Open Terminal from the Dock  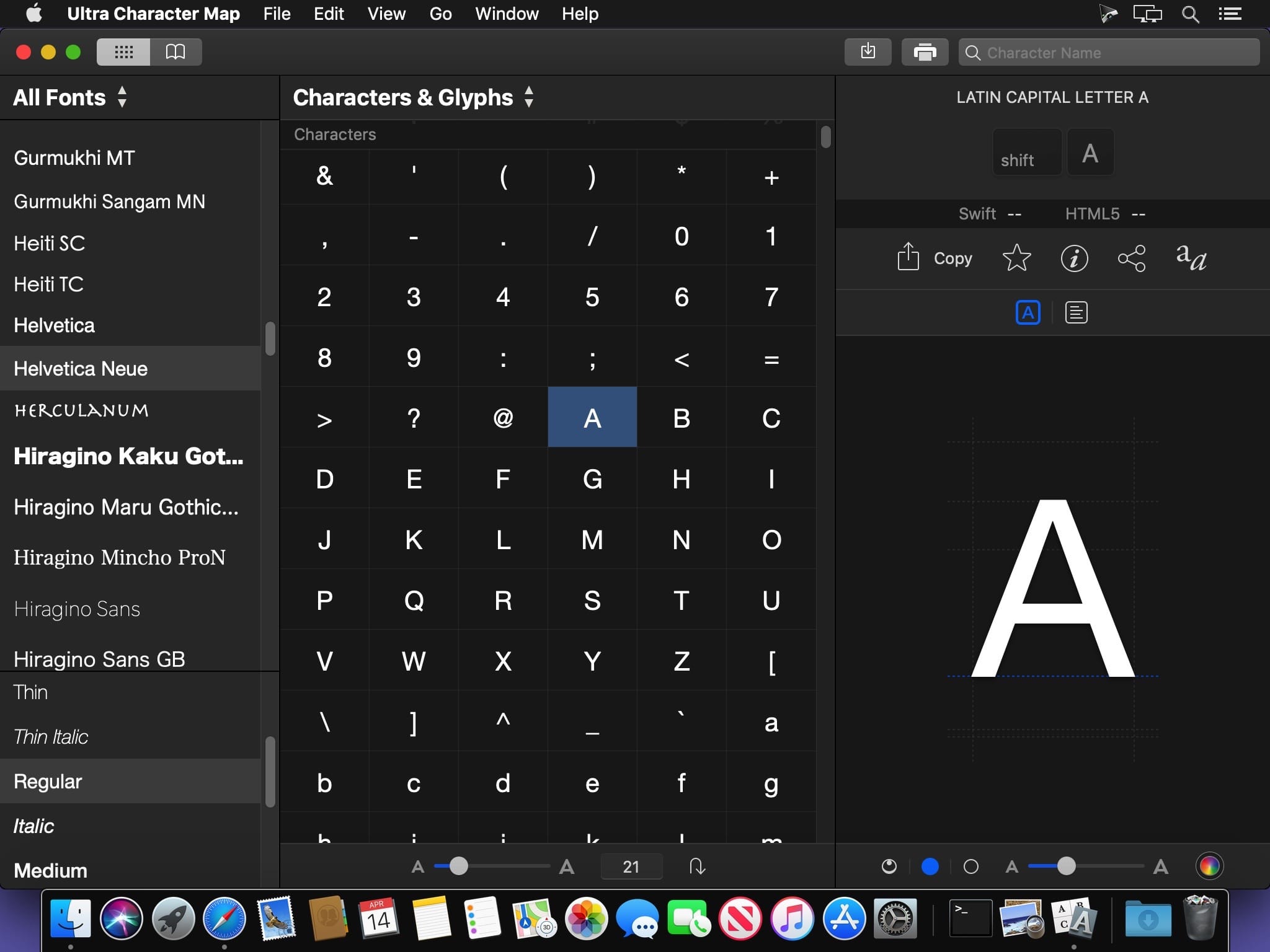tap(970, 919)
